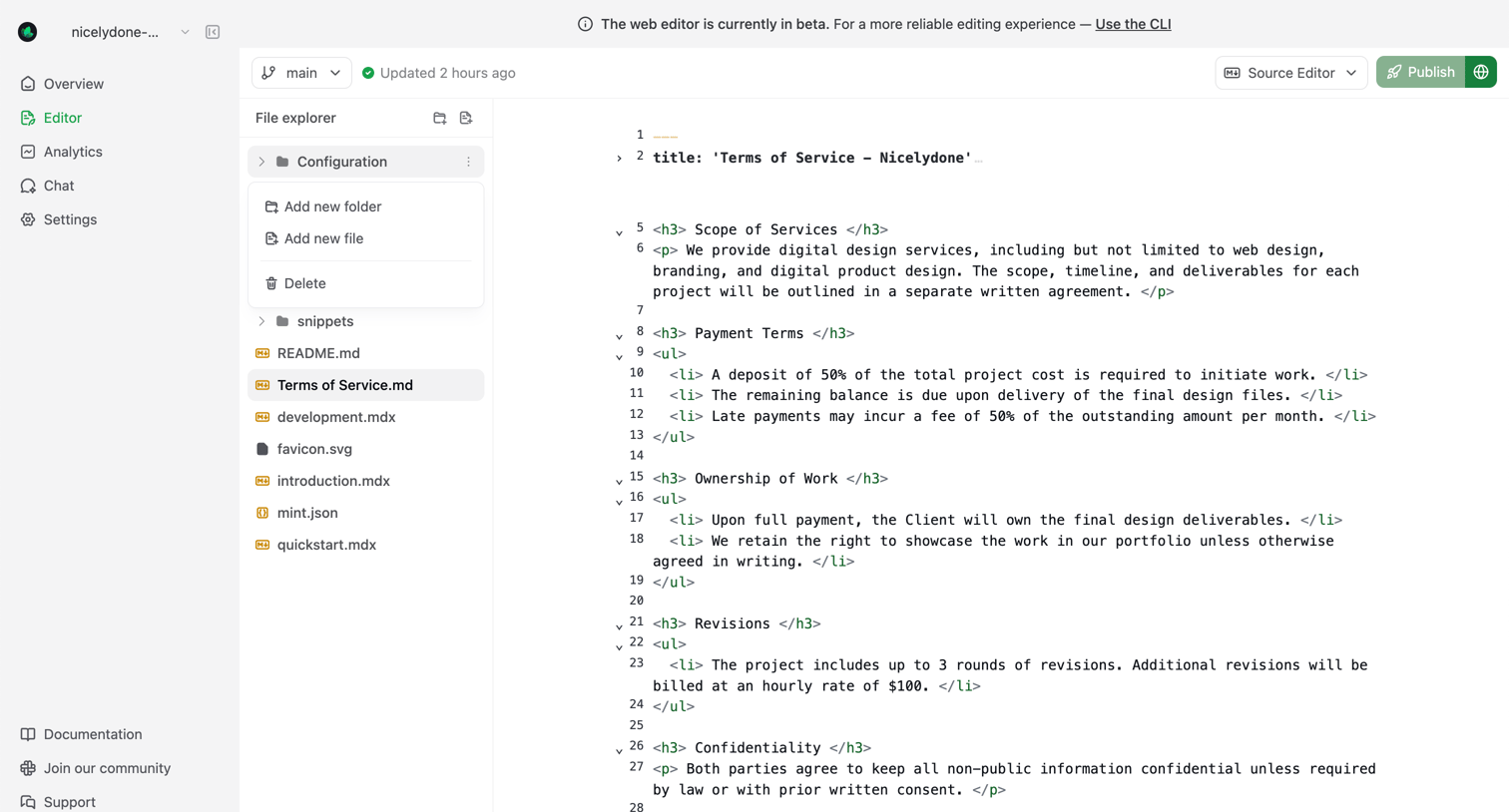Collapse the ul fold at line 9
Image resolution: width=1509 pixels, height=812 pixels.
coord(619,356)
